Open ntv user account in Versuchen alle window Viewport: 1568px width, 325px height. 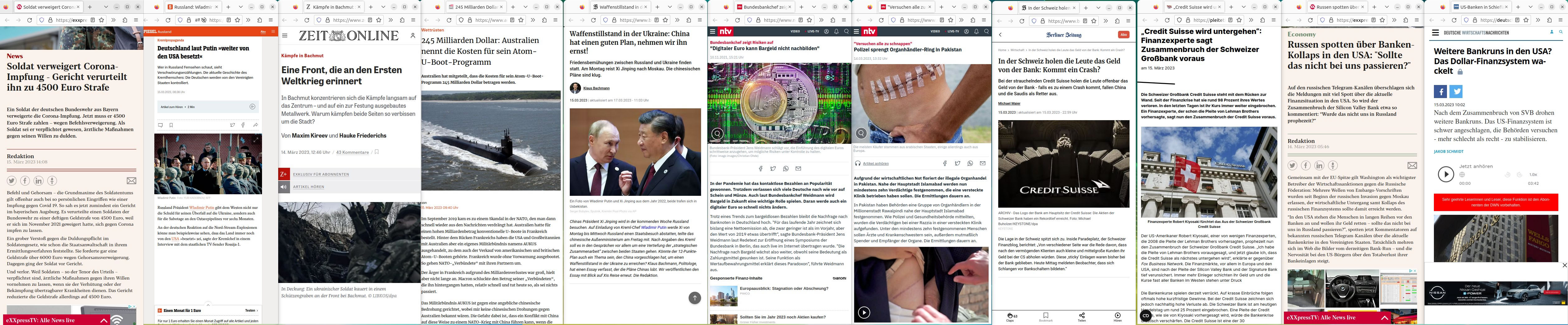tap(967, 31)
